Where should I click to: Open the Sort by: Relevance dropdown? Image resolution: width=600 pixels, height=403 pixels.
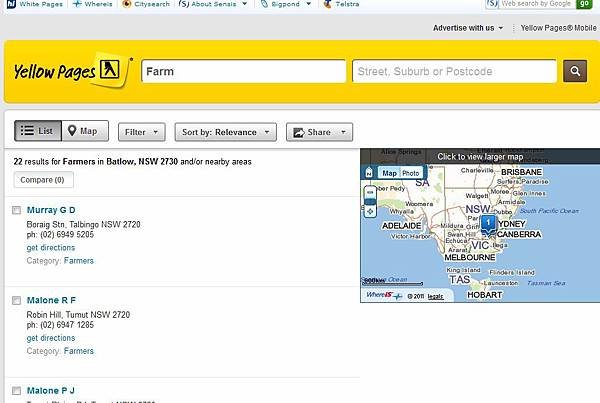coord(226,132)
